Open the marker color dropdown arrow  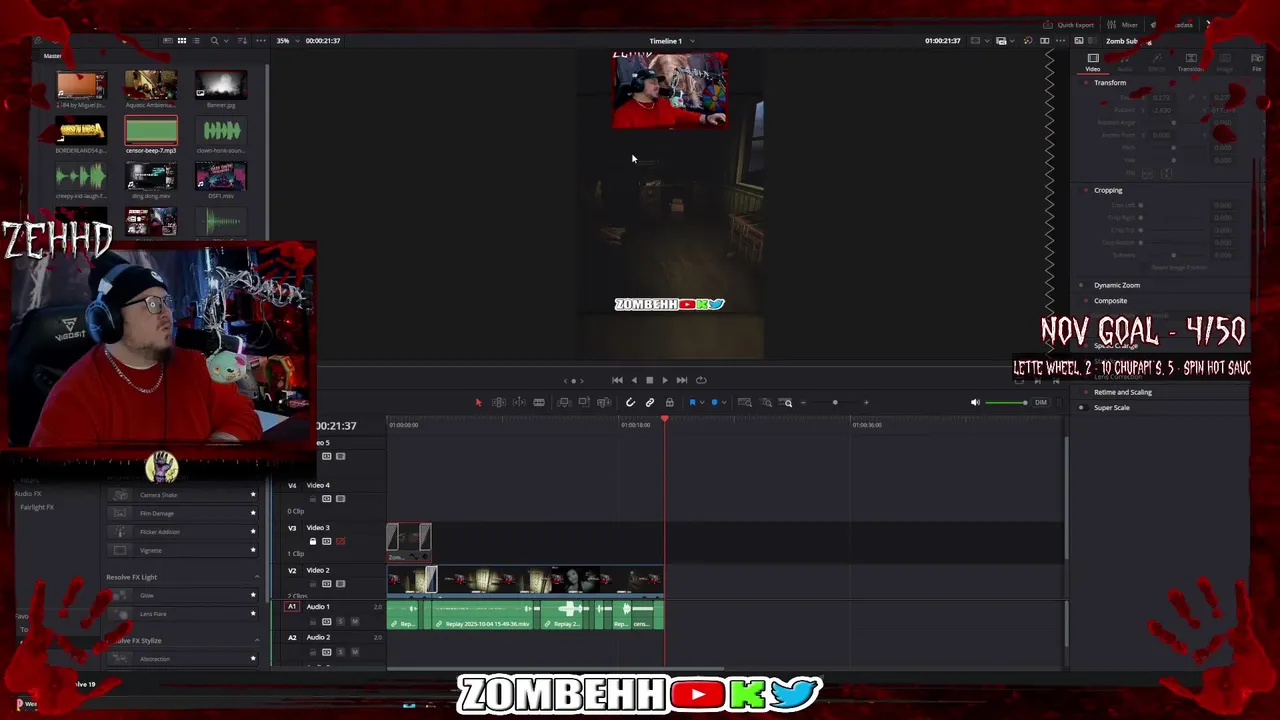[x=724, y=402]
